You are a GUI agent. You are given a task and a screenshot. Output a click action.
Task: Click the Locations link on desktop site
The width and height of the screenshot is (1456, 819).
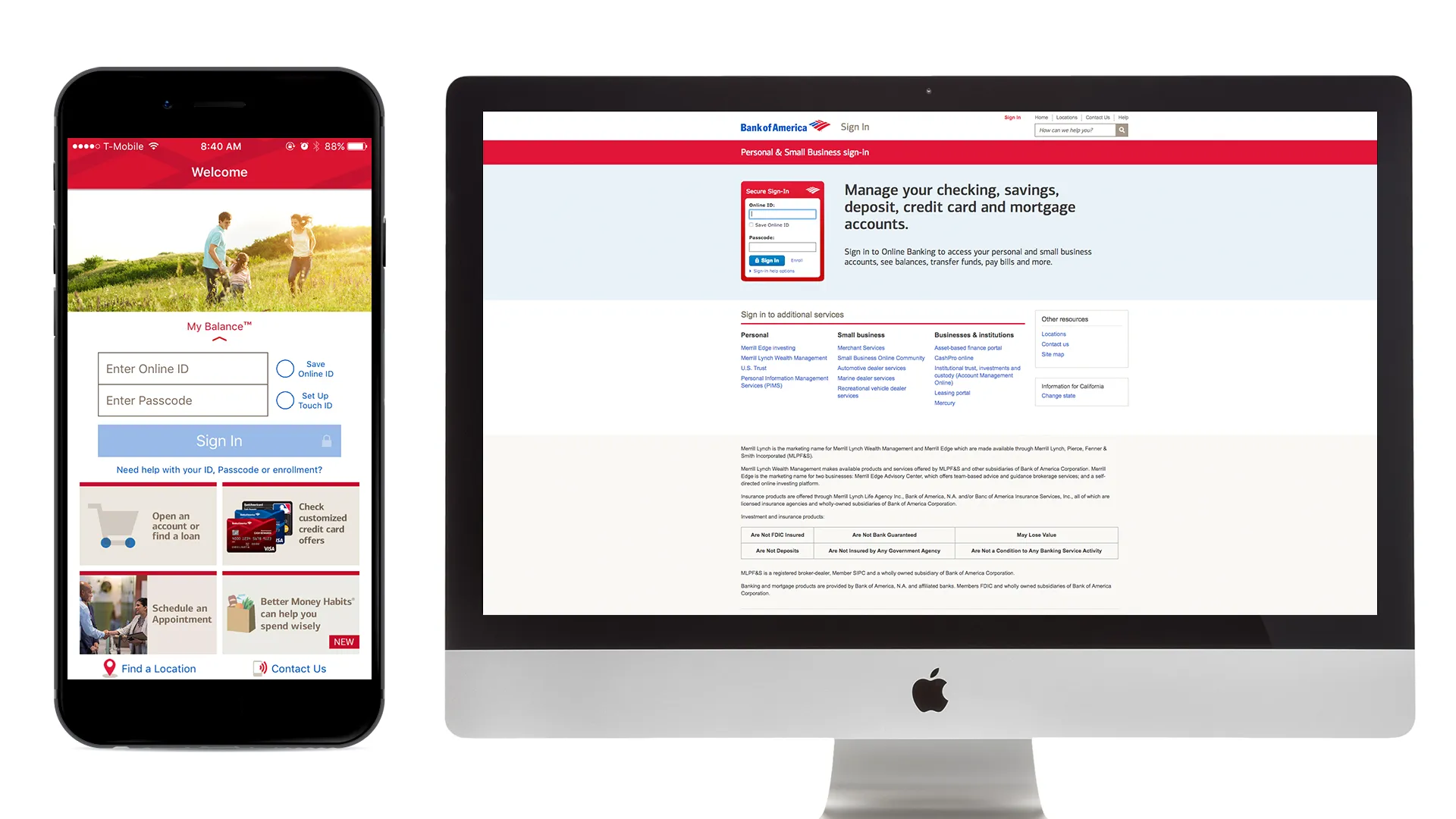pyautogui.click(x=1066, y=117)
